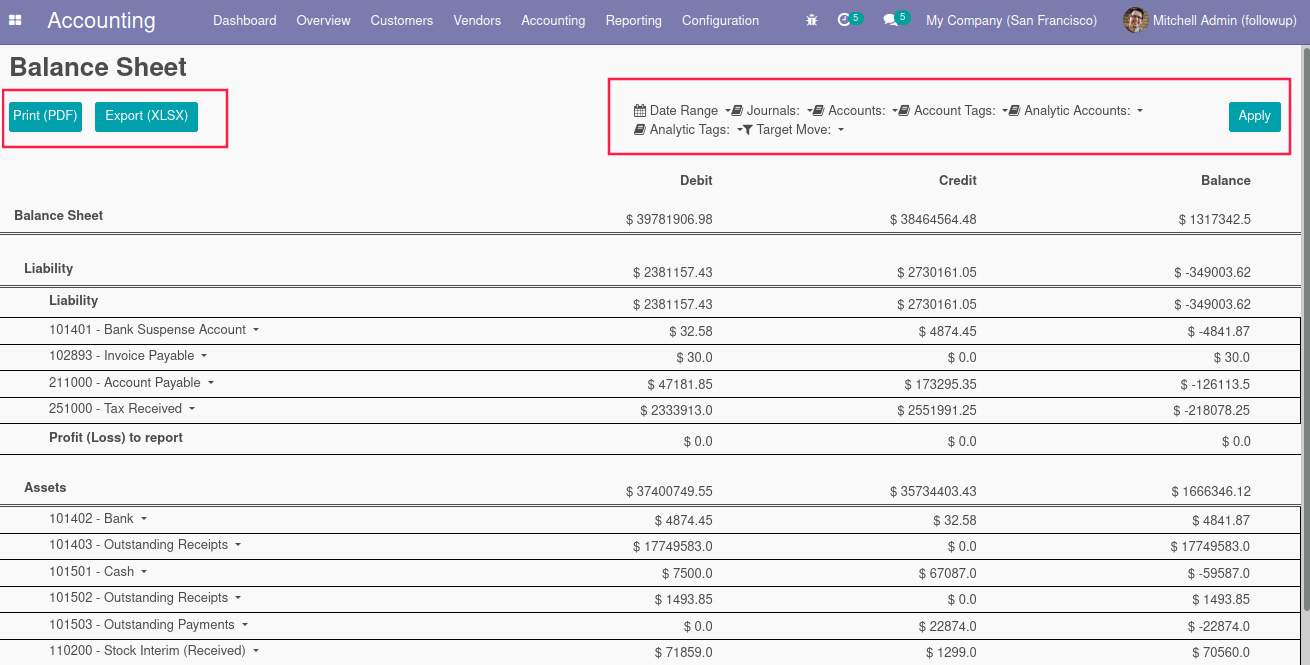The image size is (1310, 665).
Task: Open the Reporting menu
Action: (x=633, y=20)
